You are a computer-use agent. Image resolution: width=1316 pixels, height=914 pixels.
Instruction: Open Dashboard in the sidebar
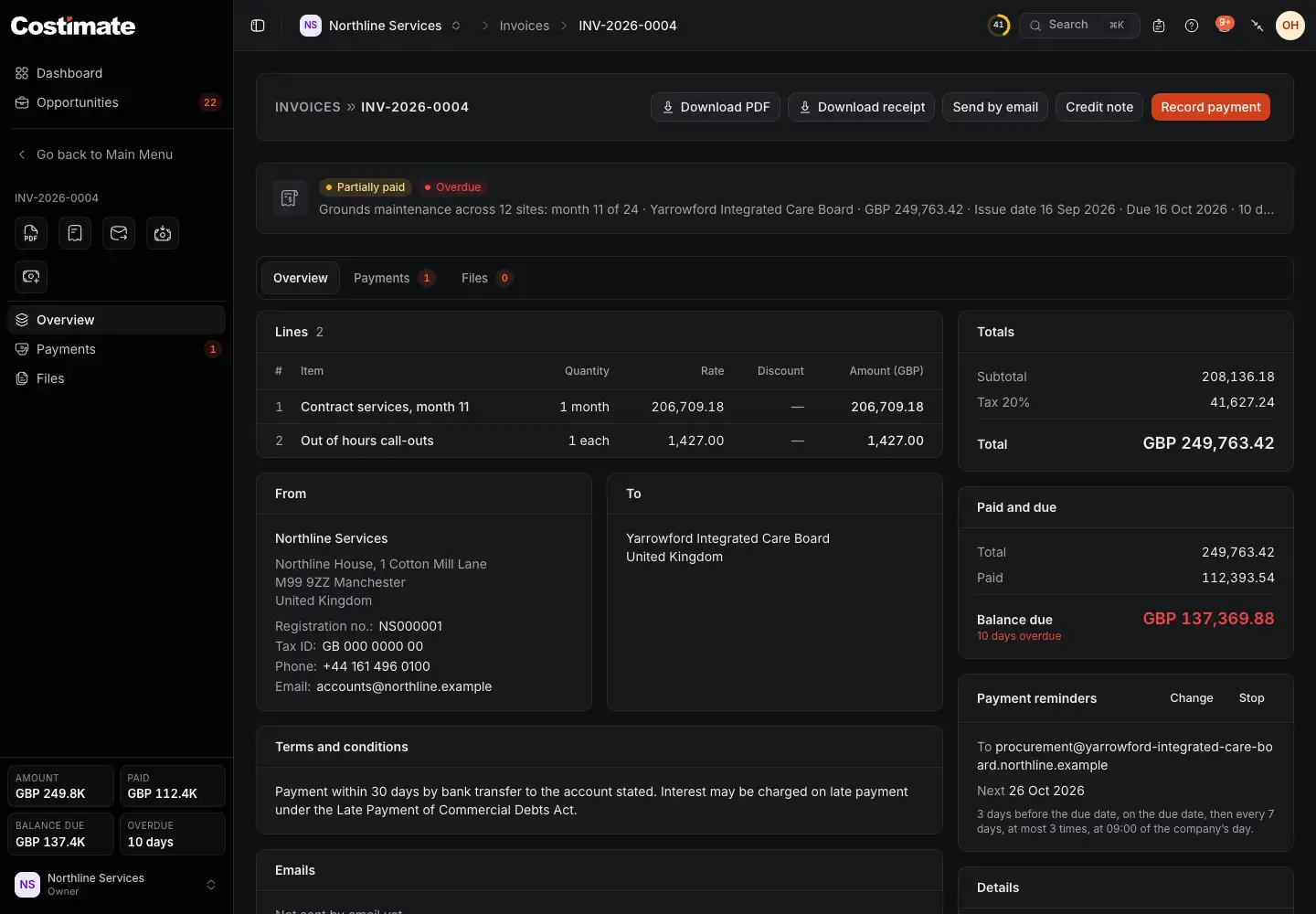point(116,73)
